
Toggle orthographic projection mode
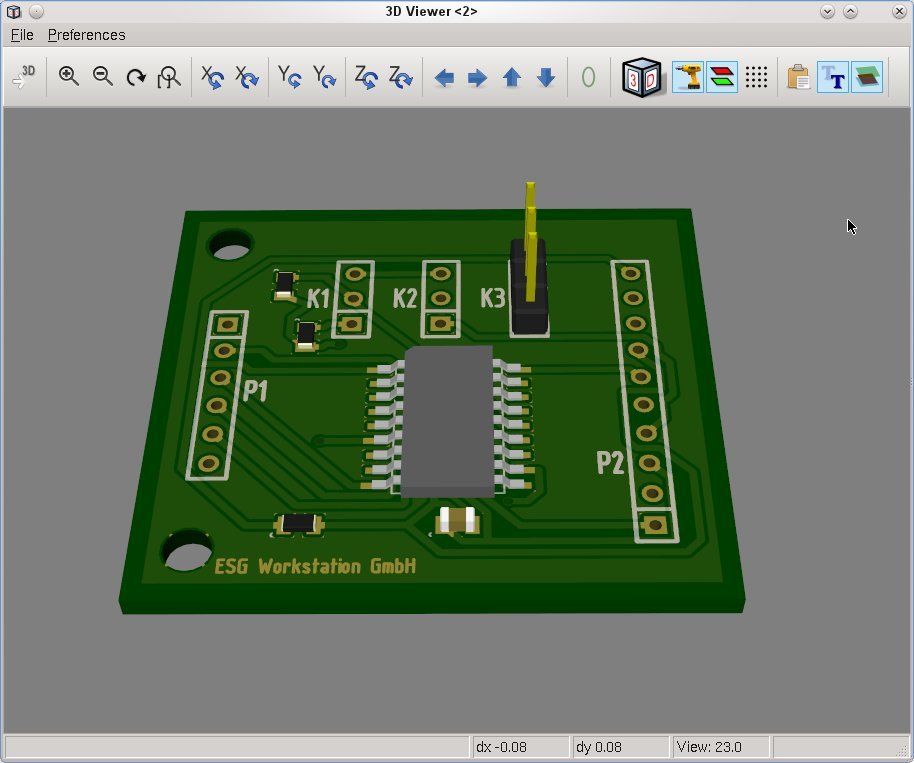(x=588, y=77)
